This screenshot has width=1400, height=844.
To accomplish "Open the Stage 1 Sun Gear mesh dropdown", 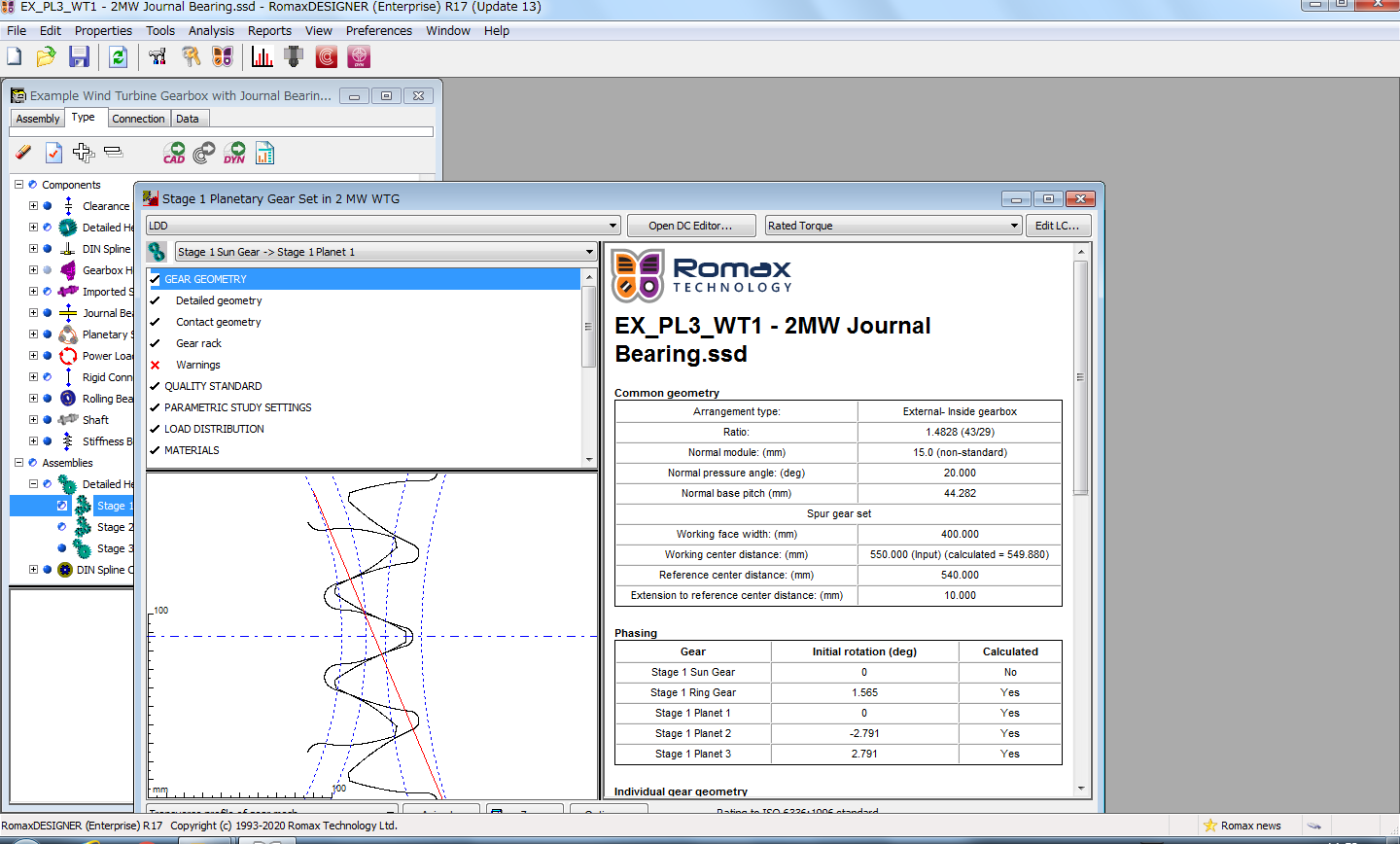I will pyautogui.click(x=386, y=252).
